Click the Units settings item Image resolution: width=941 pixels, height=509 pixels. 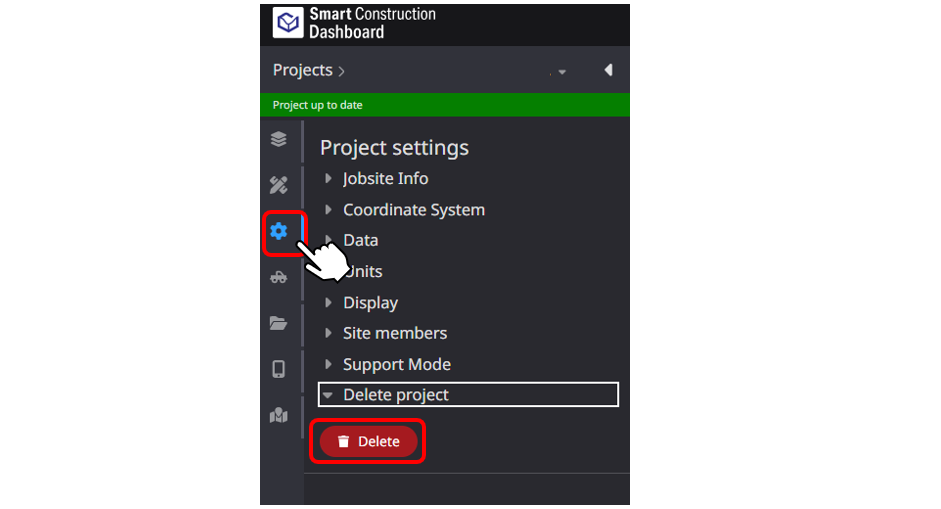click(x=364, y=271)
